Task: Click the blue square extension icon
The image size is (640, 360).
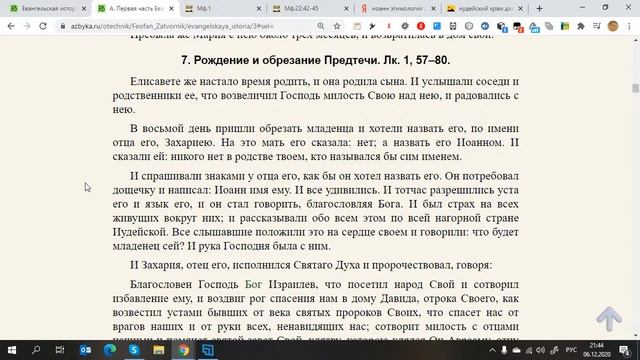Action: tap(437, 26)
